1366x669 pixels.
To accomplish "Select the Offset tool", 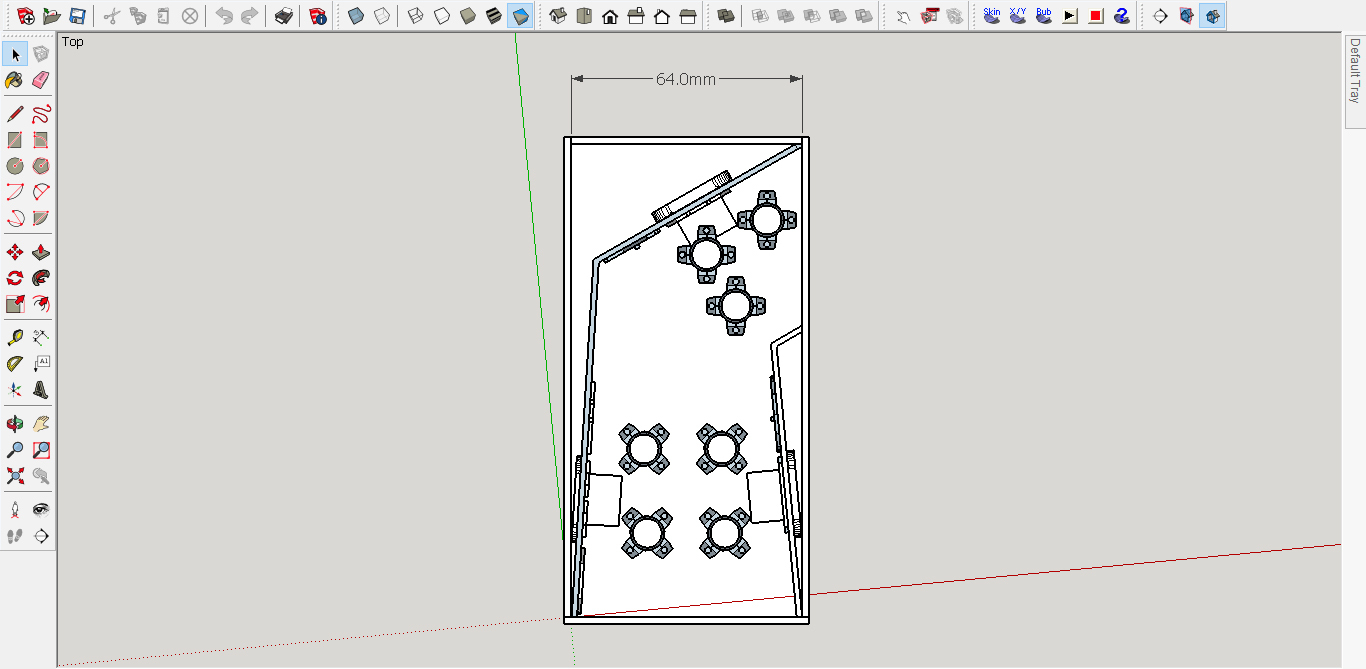I will [x=41, y=304].
